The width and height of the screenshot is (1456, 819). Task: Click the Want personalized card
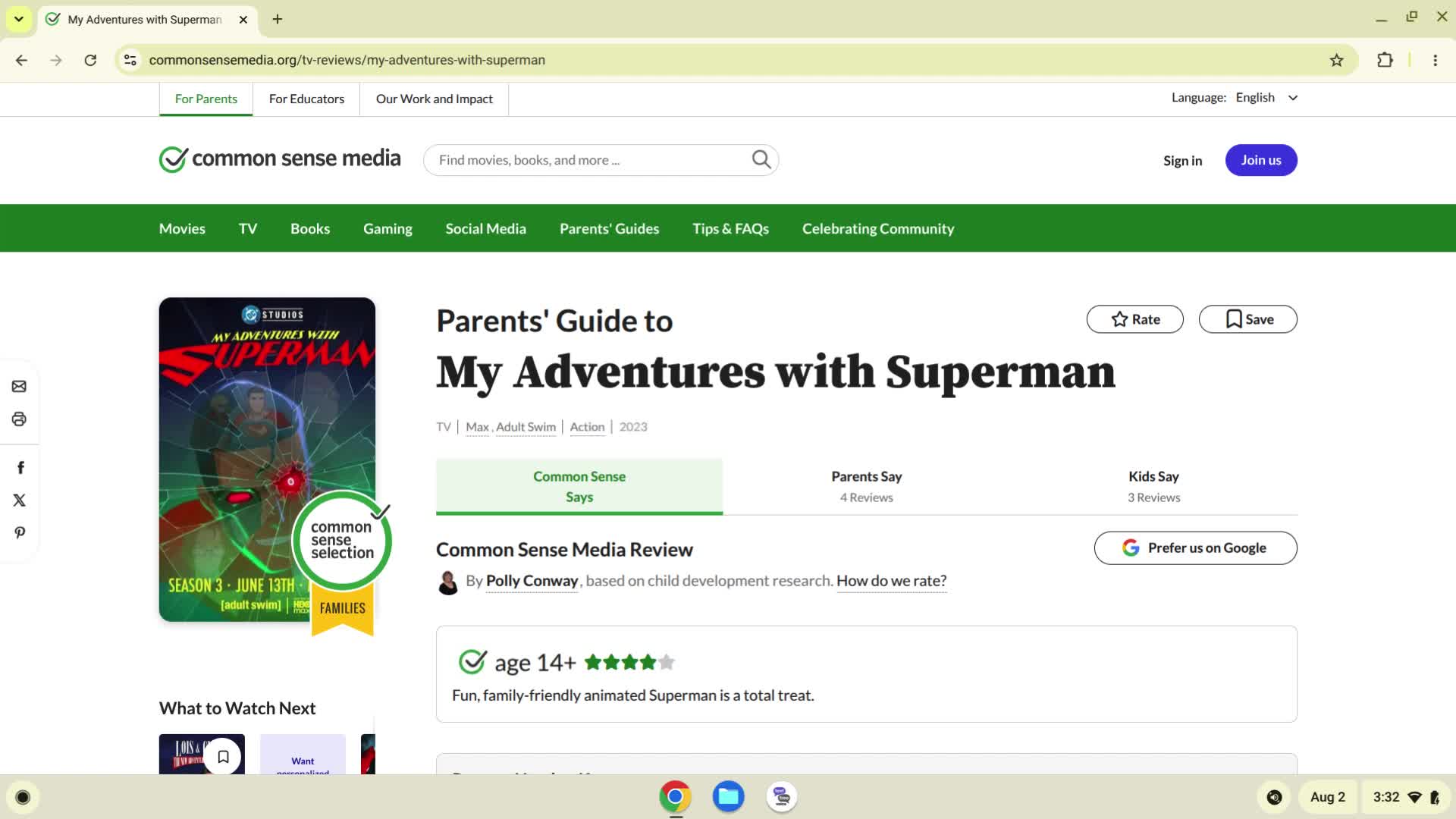303,754
